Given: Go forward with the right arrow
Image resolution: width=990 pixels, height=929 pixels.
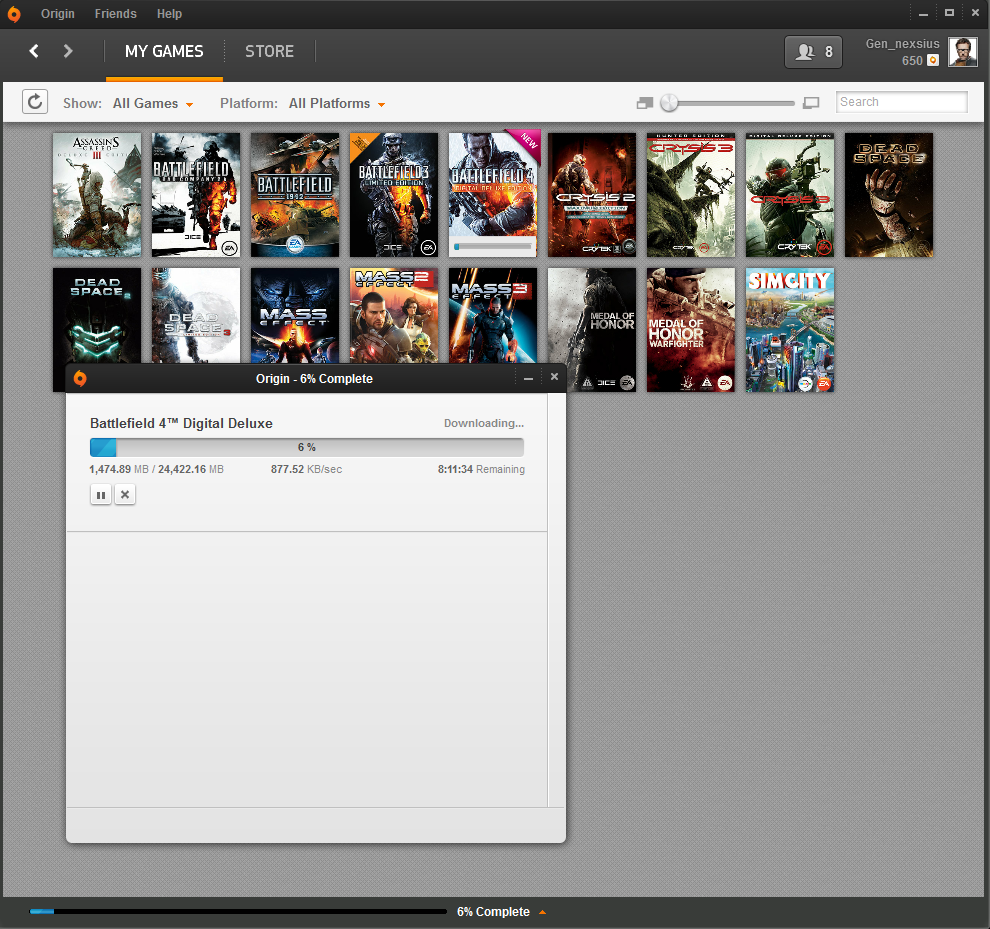Looking at the screenshot, I should click(68, 51).
